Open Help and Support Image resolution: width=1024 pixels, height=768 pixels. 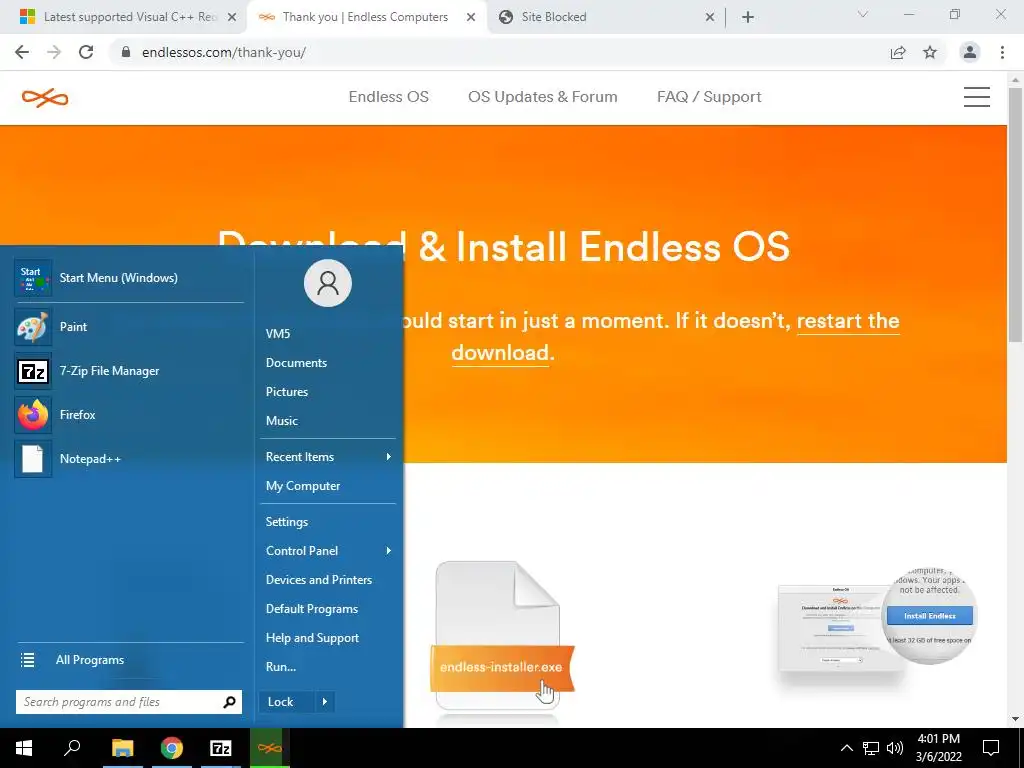coord(328,638)
